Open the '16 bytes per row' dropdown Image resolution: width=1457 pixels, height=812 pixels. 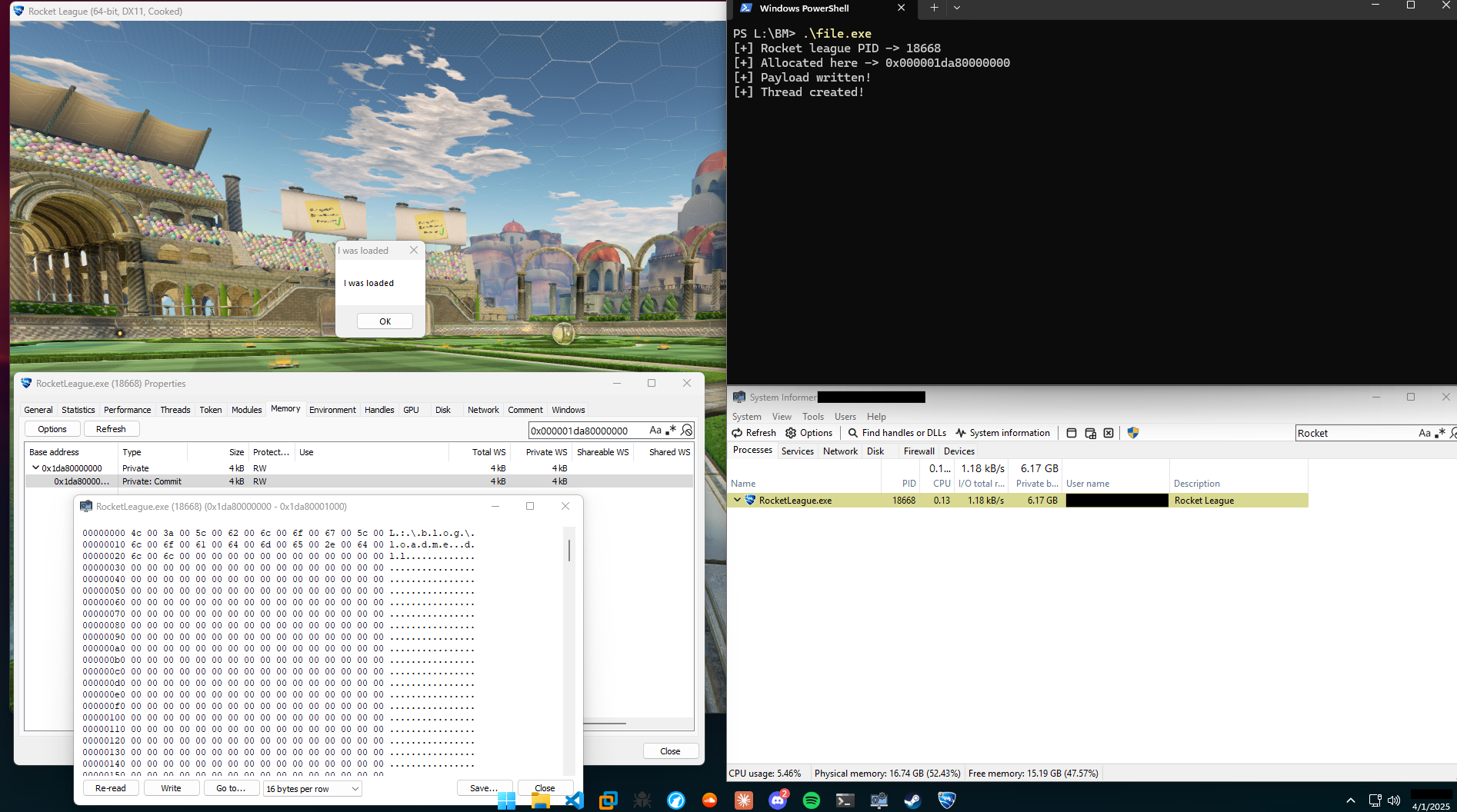pyautogui.click(x=312, y=789)
